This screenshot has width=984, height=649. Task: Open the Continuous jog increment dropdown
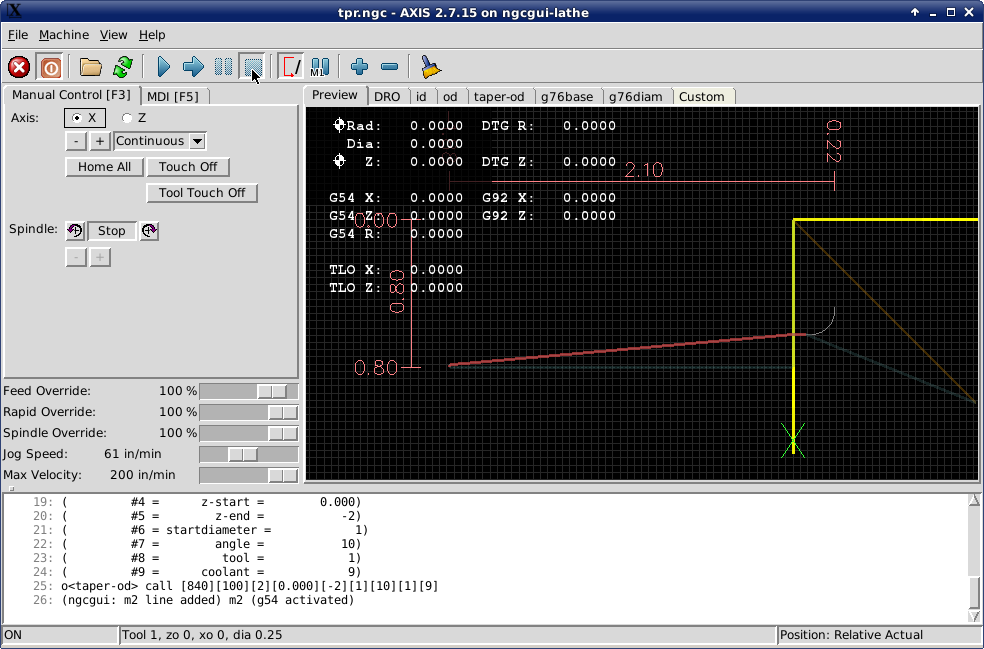tap(158, 140)
